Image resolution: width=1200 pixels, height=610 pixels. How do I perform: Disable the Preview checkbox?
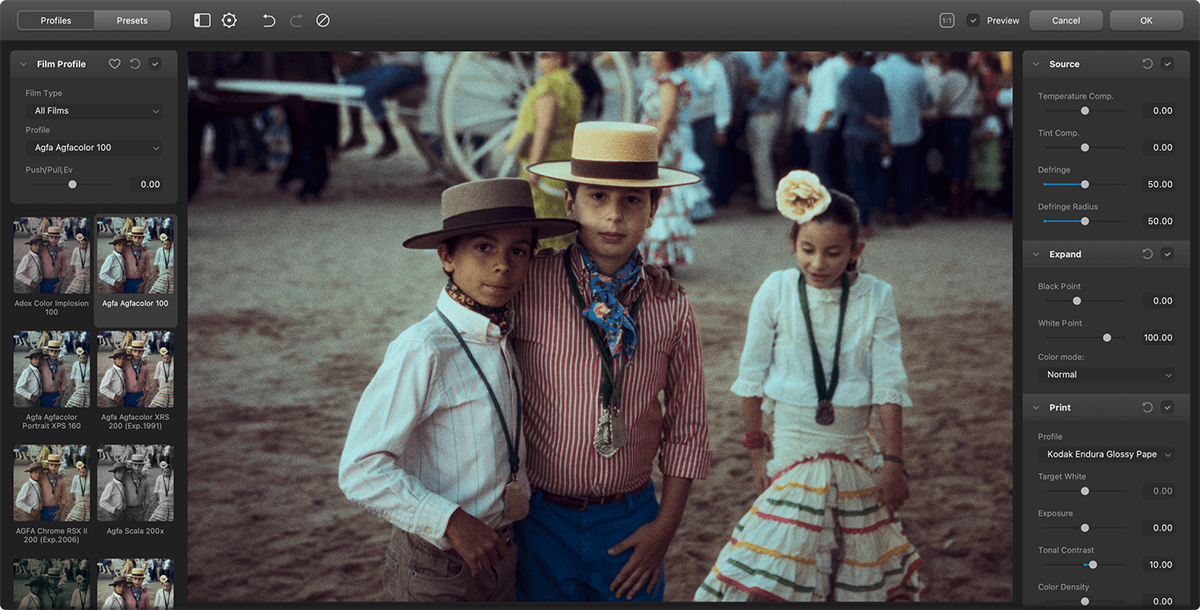click(971, 20)
